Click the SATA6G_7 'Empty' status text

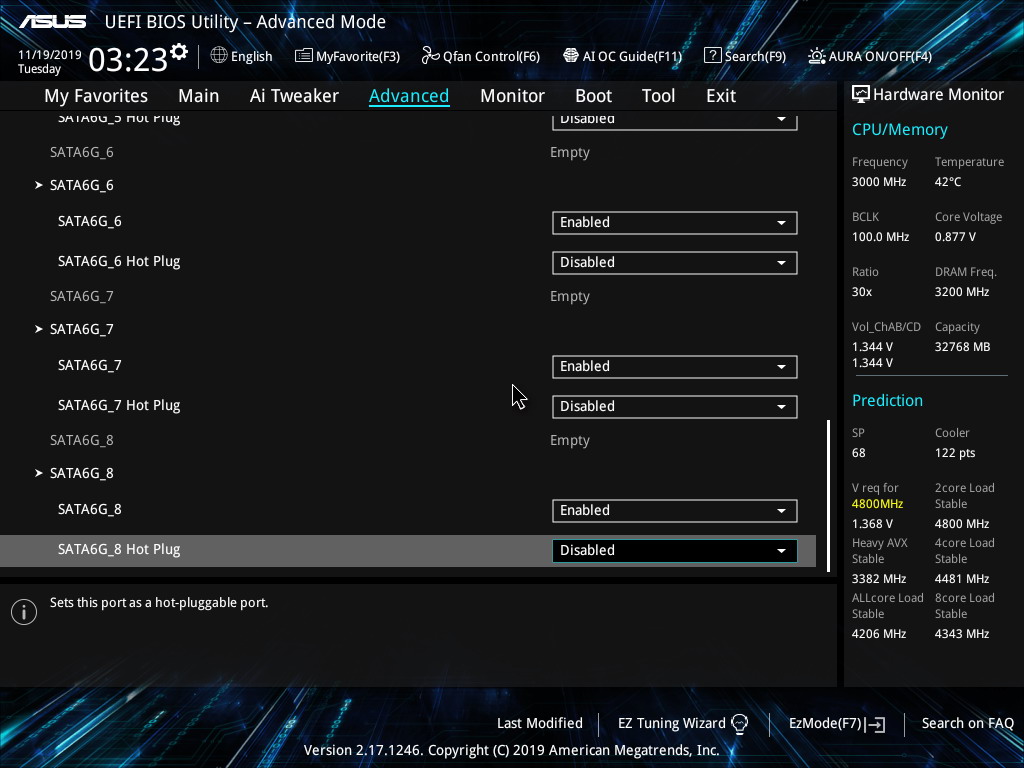(569, 296)
